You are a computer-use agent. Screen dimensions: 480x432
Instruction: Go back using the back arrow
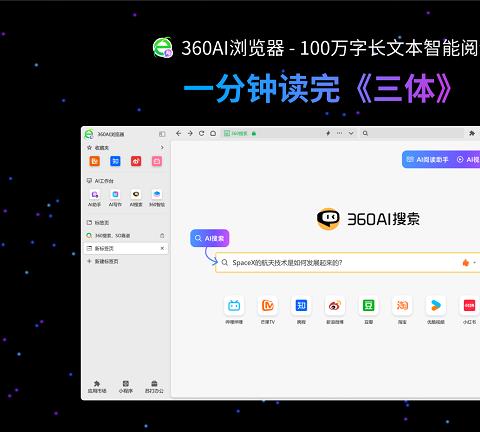[179, 133]
